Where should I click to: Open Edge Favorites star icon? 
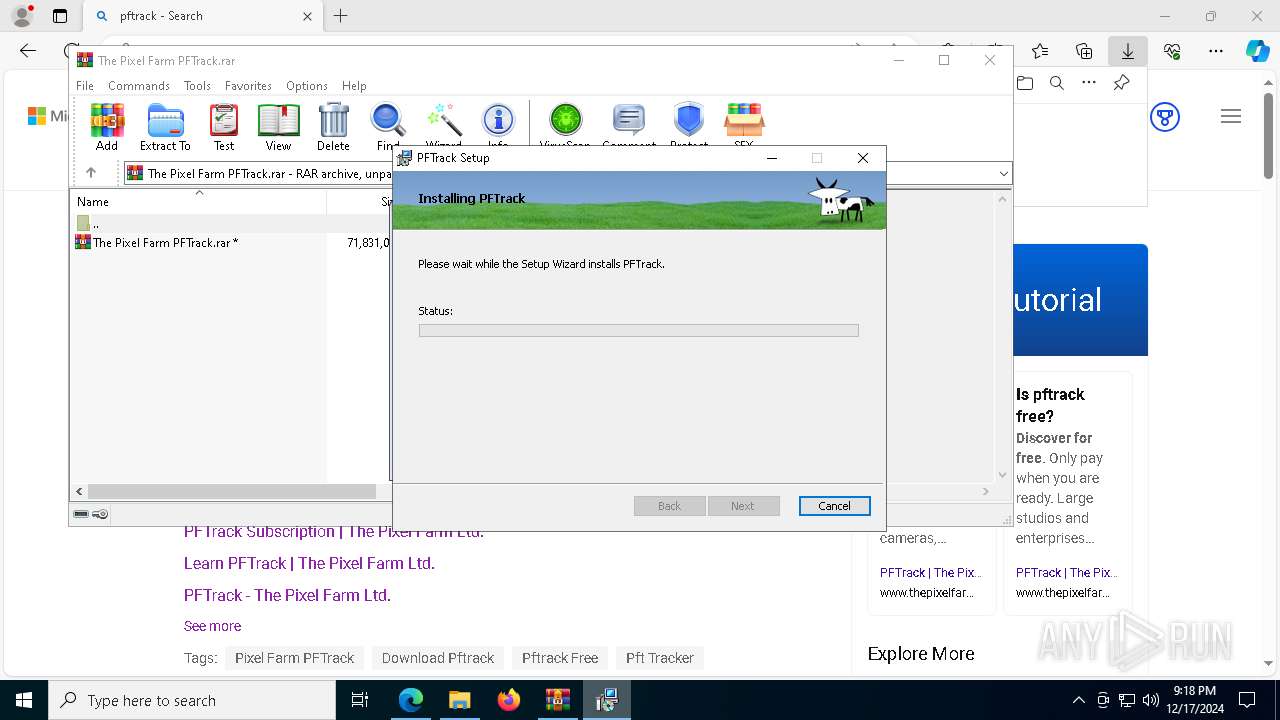pos(1040,51)
